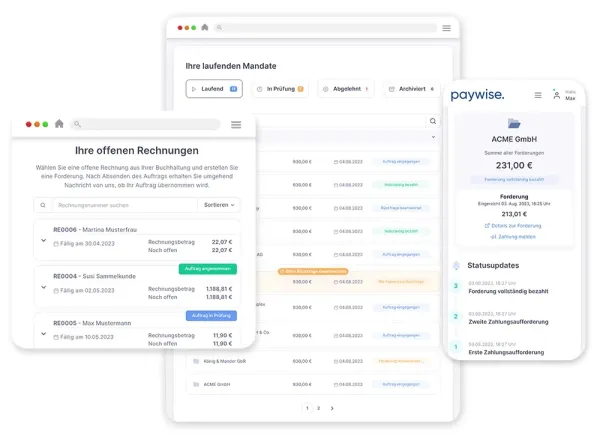The width and height of the screenshot is (600, 440).
Task: Go to page 2 of Mandate list
Action: coord(318,408)
